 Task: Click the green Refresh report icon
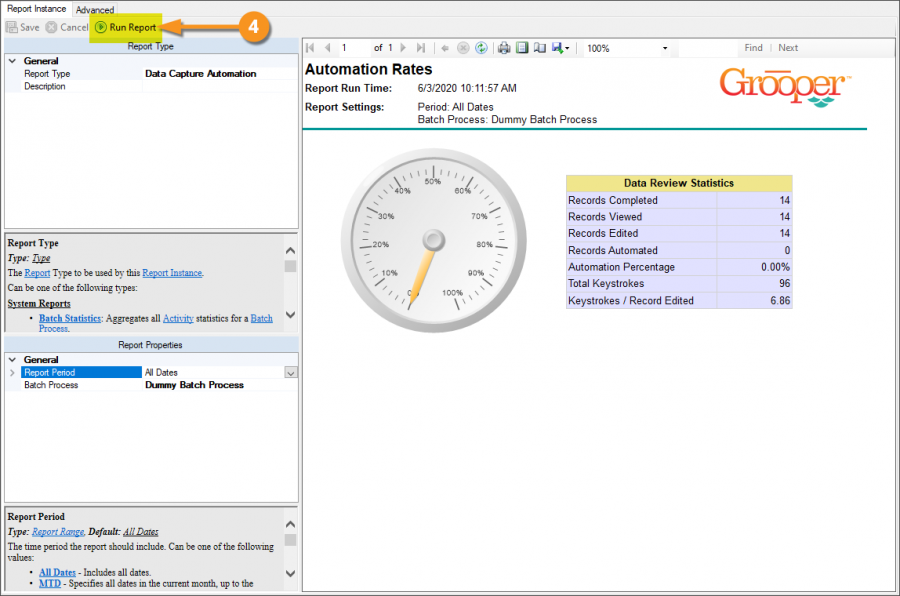[481, 48]
